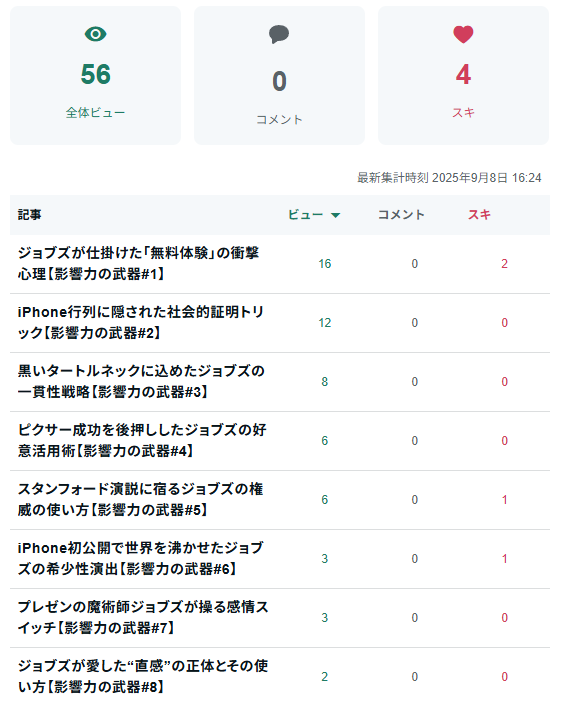Click view count 16 for article #1

(x=325, y=264)
